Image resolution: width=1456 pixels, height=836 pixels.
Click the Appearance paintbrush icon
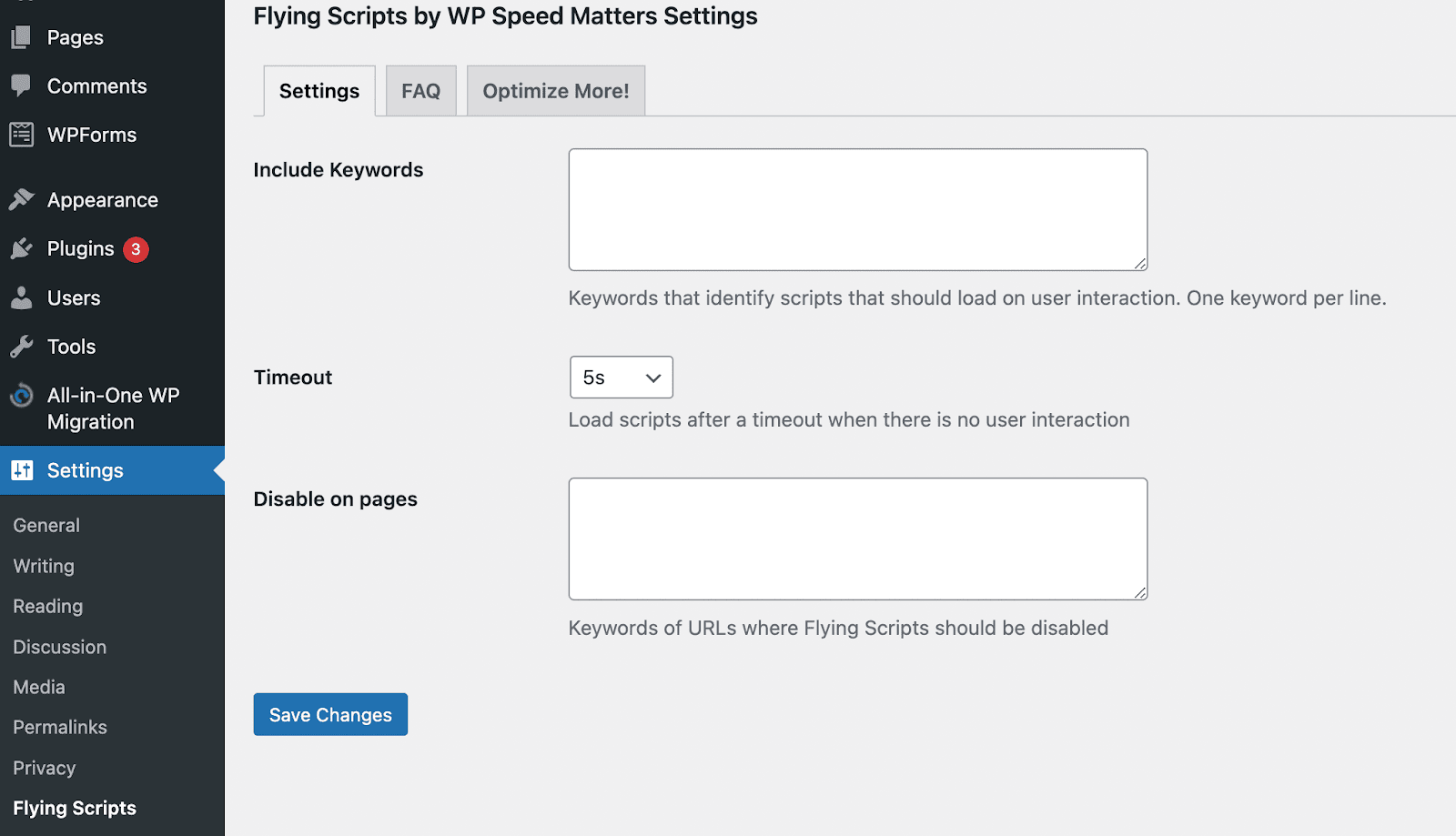tap(21, 199)
